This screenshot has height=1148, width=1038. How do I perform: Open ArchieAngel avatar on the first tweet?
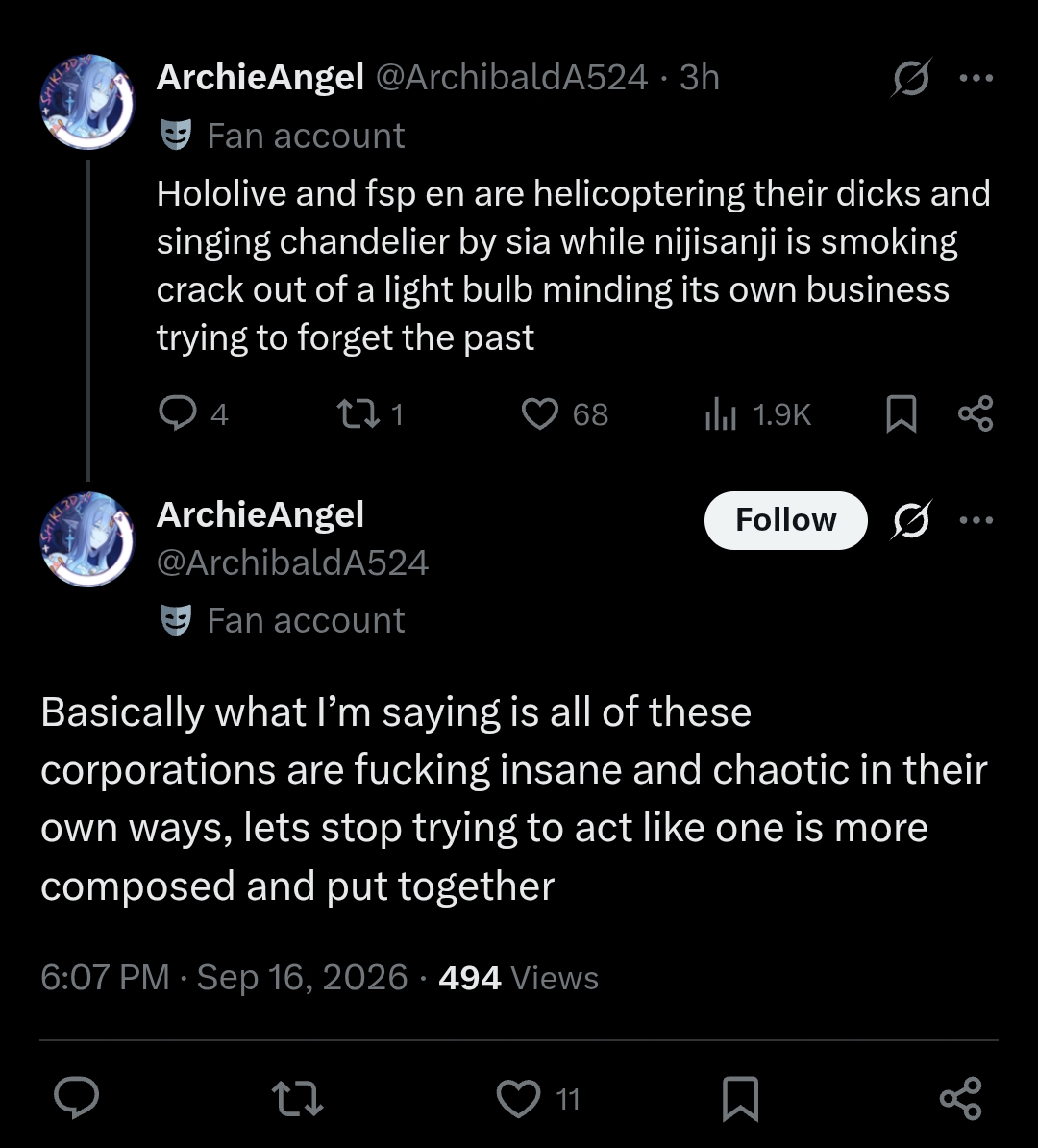87,103
